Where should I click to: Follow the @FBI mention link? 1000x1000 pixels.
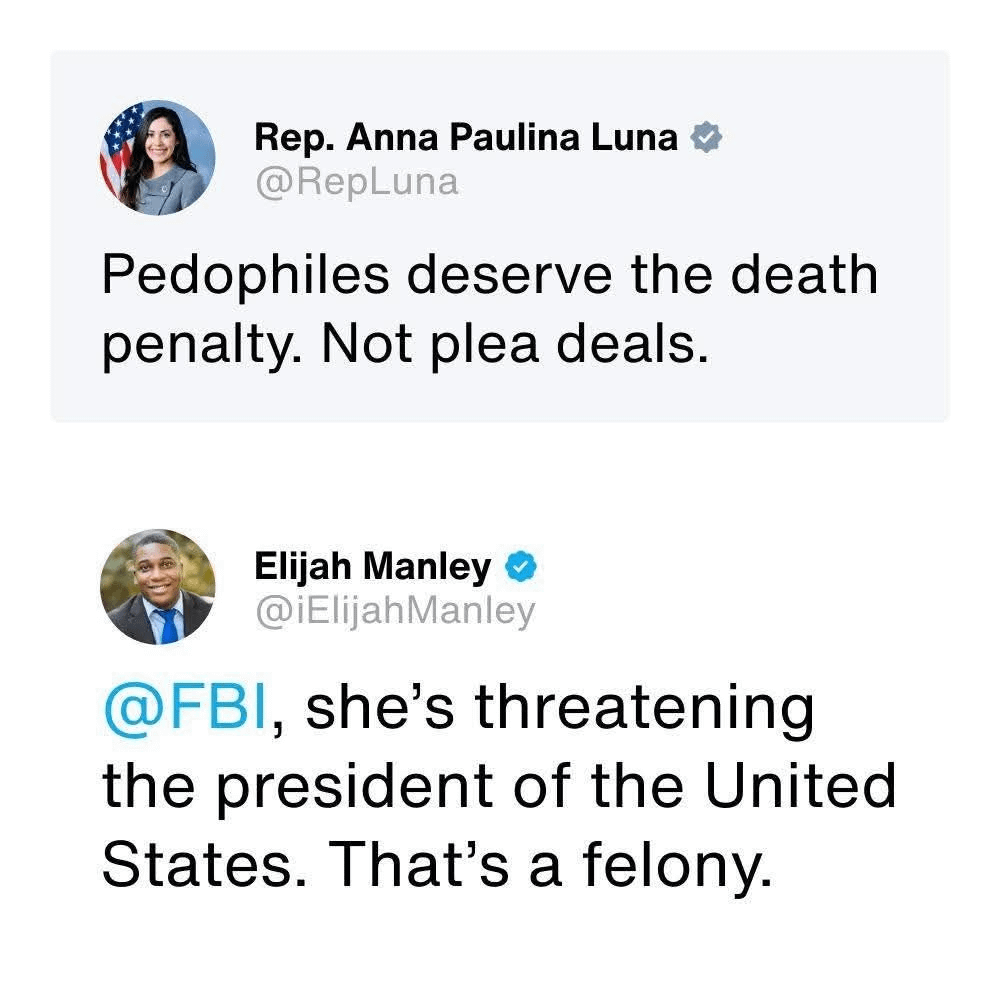click(x=185, y=708)
